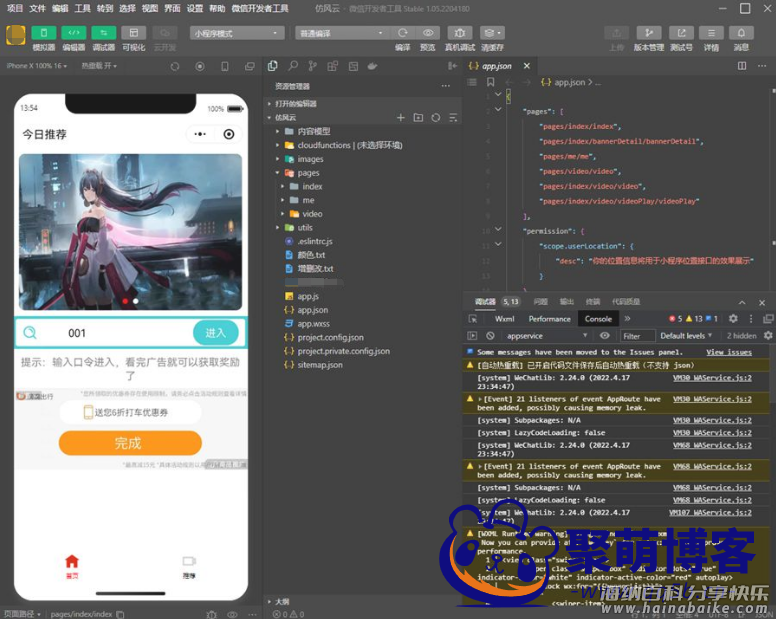The height and width of the screenshot is (619, 776).
Task: Toggle the Editor panel button
Action: pyautogui.click(x=74, y=33)
